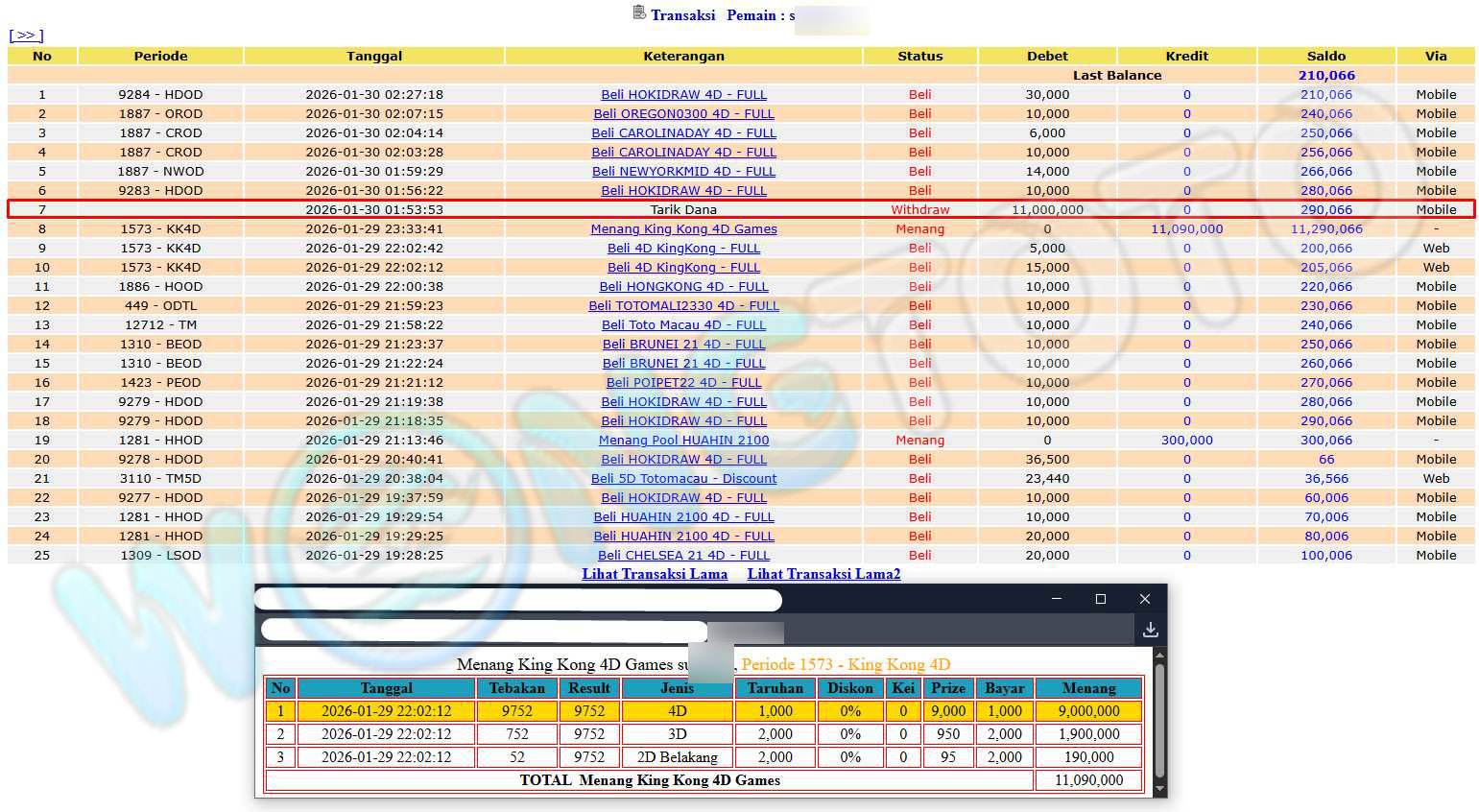This screenshot has width=1479, height=812.
Task: Open Beli CHELSEA 21 4D - FULL entry
Action: (683, 556)
